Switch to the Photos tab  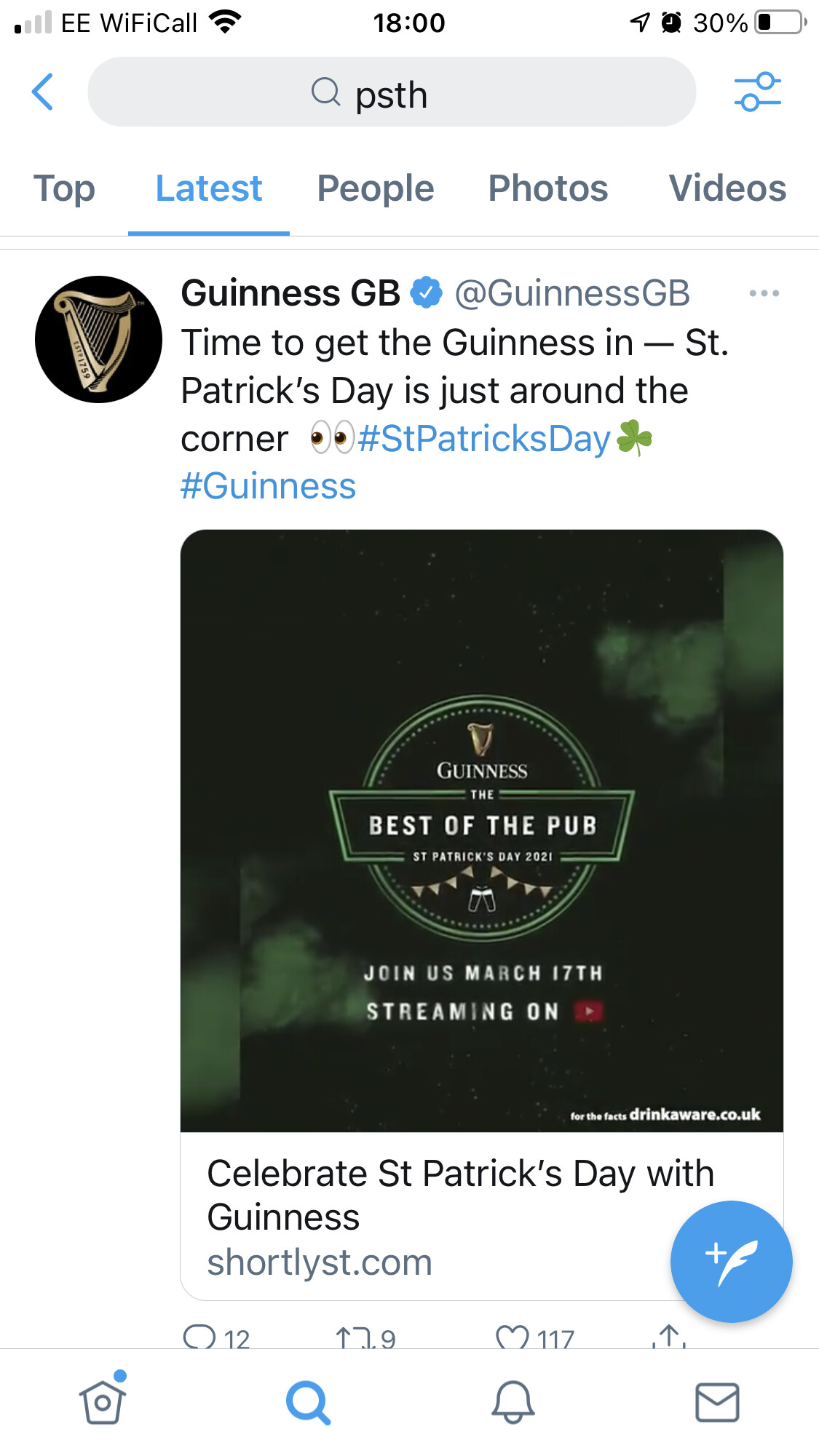coord(548,188)
